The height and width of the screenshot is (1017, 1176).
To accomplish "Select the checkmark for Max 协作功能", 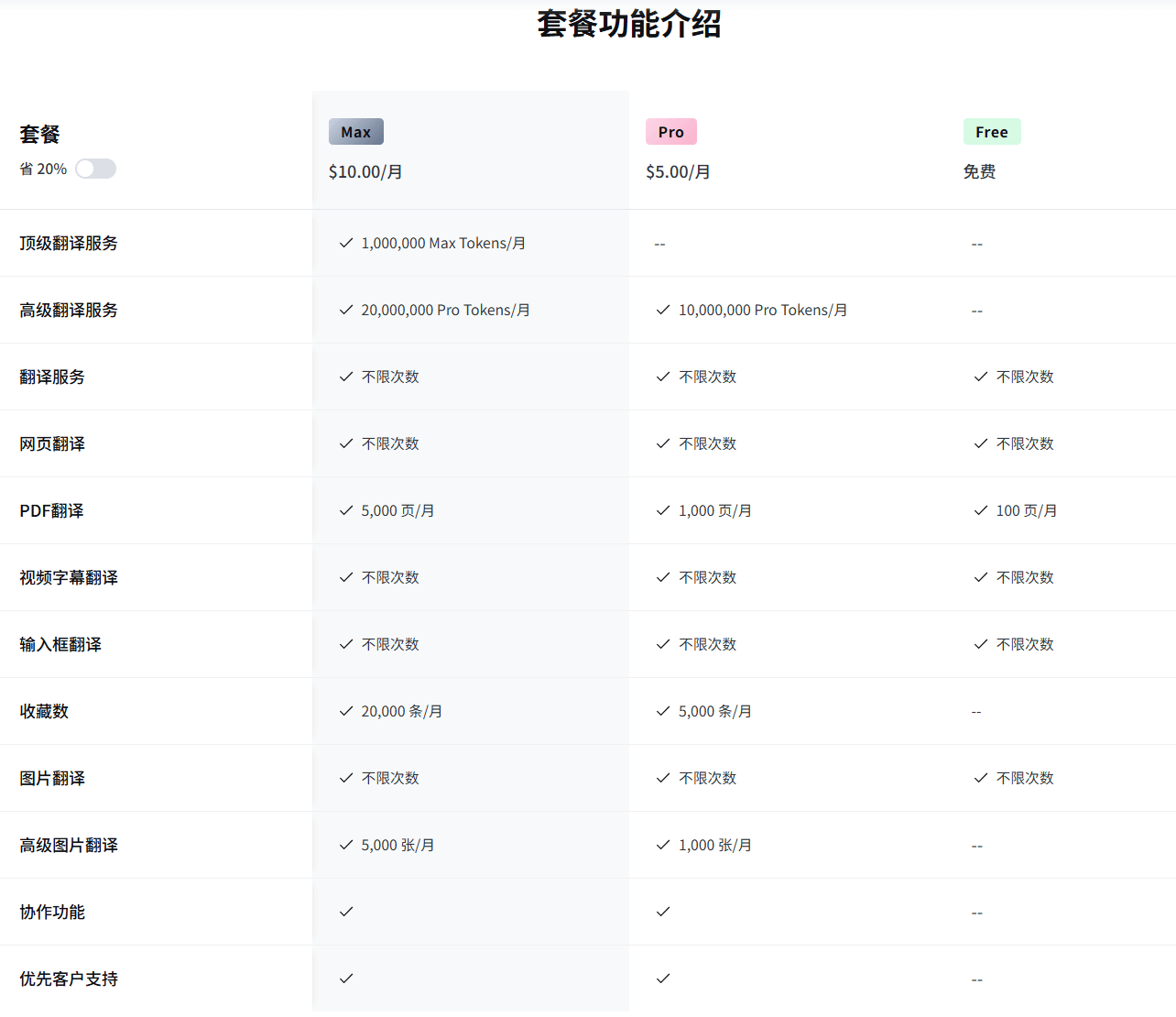I will pos(345,912).
